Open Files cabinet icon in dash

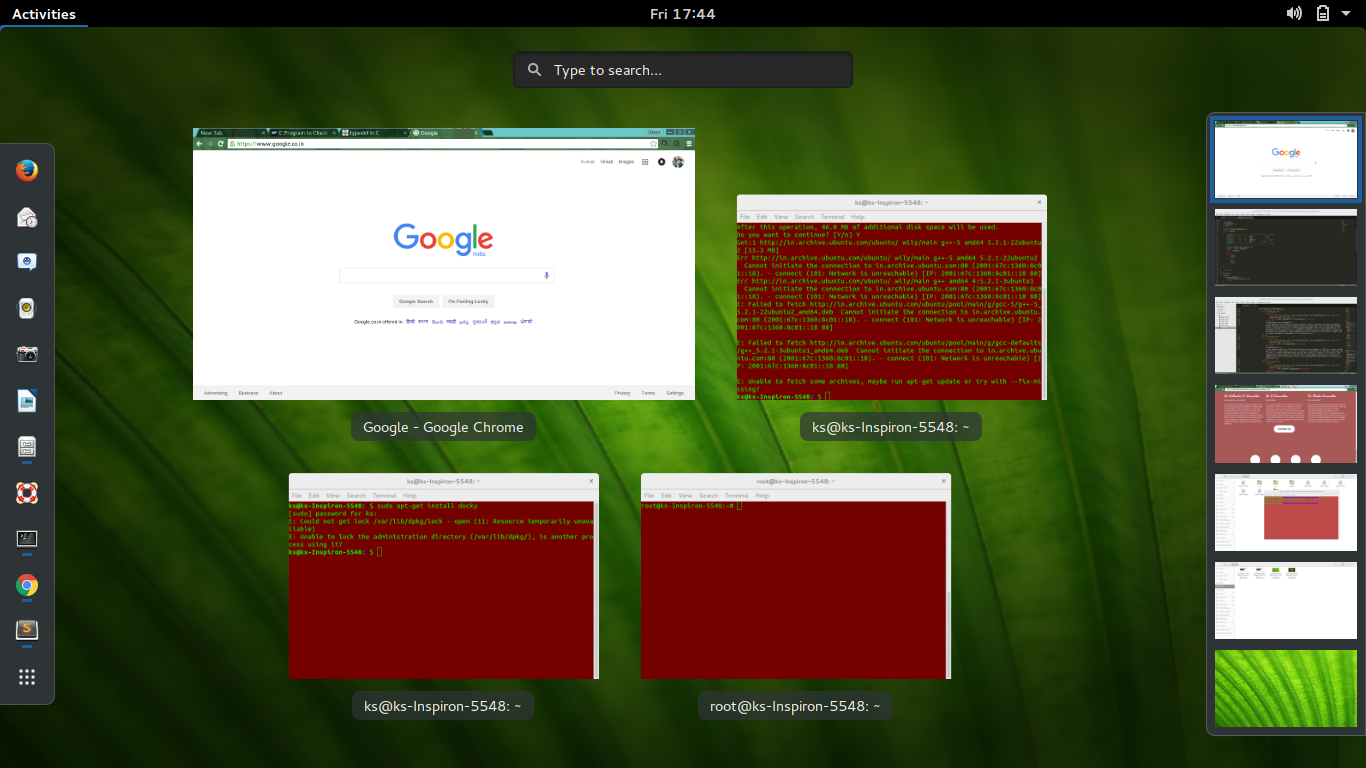click(x=27, y=446)
